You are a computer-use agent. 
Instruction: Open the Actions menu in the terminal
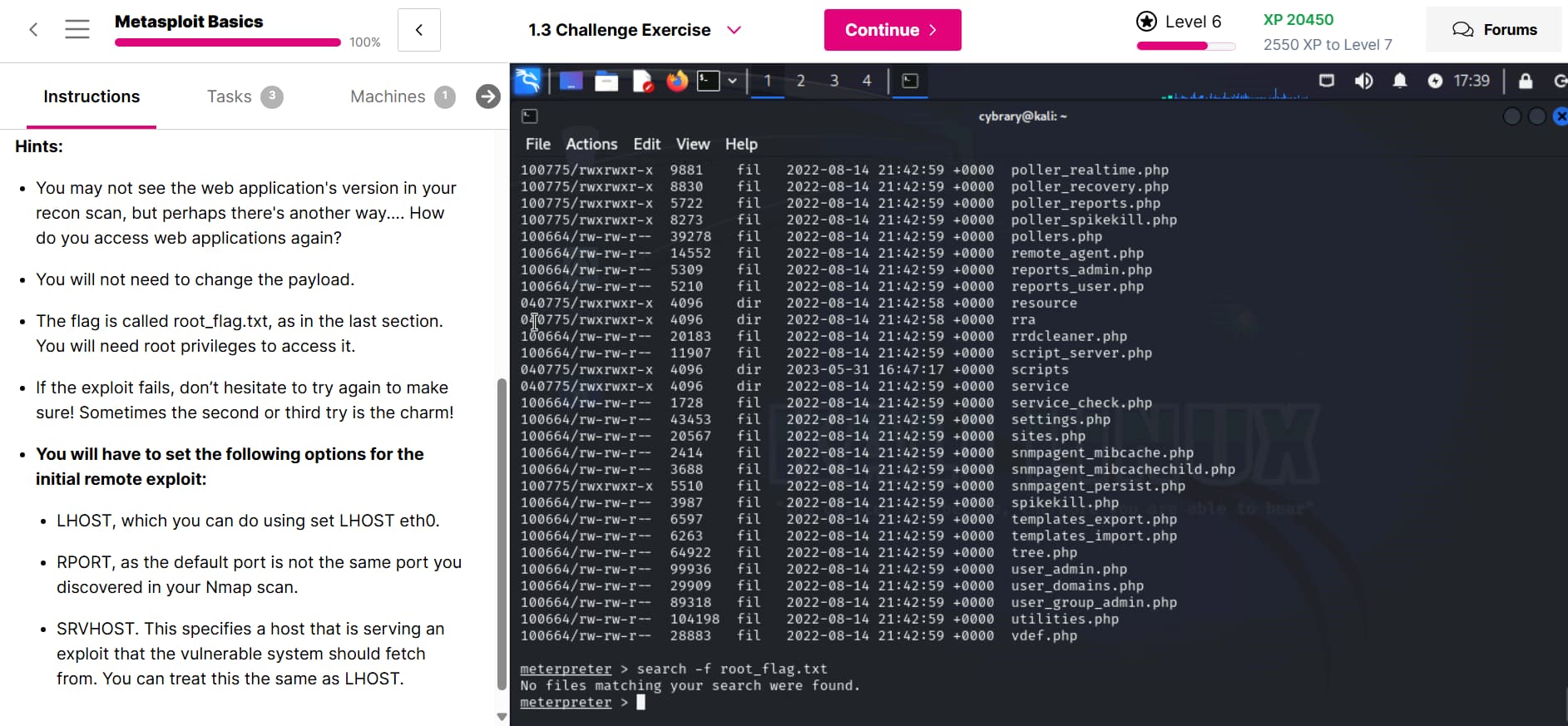pos(591,144)
